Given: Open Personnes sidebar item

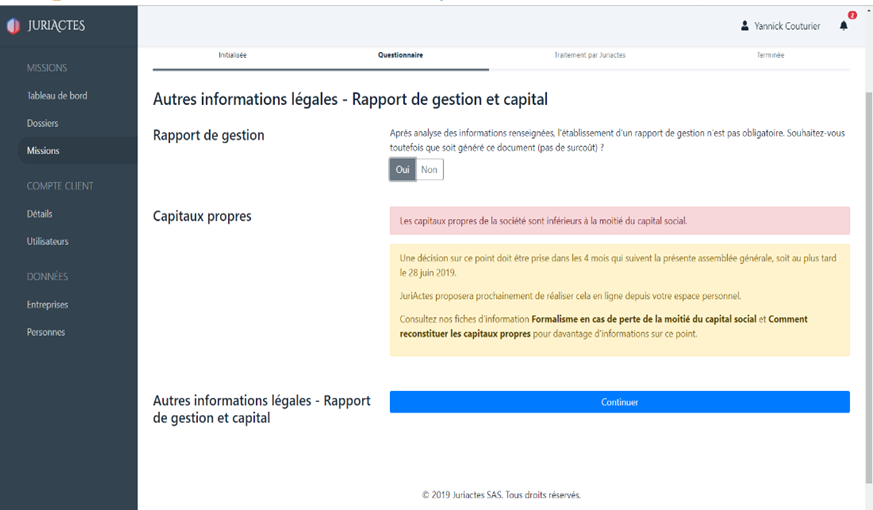Looking at the screenshot, I should 46,332.
